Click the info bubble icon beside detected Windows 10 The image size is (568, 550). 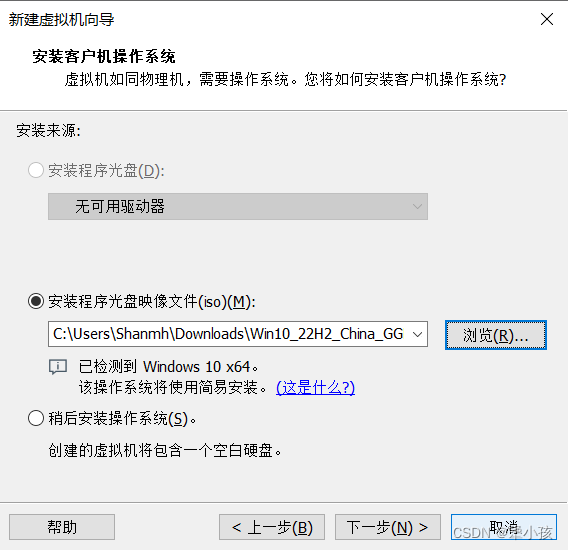coord(58,367)
